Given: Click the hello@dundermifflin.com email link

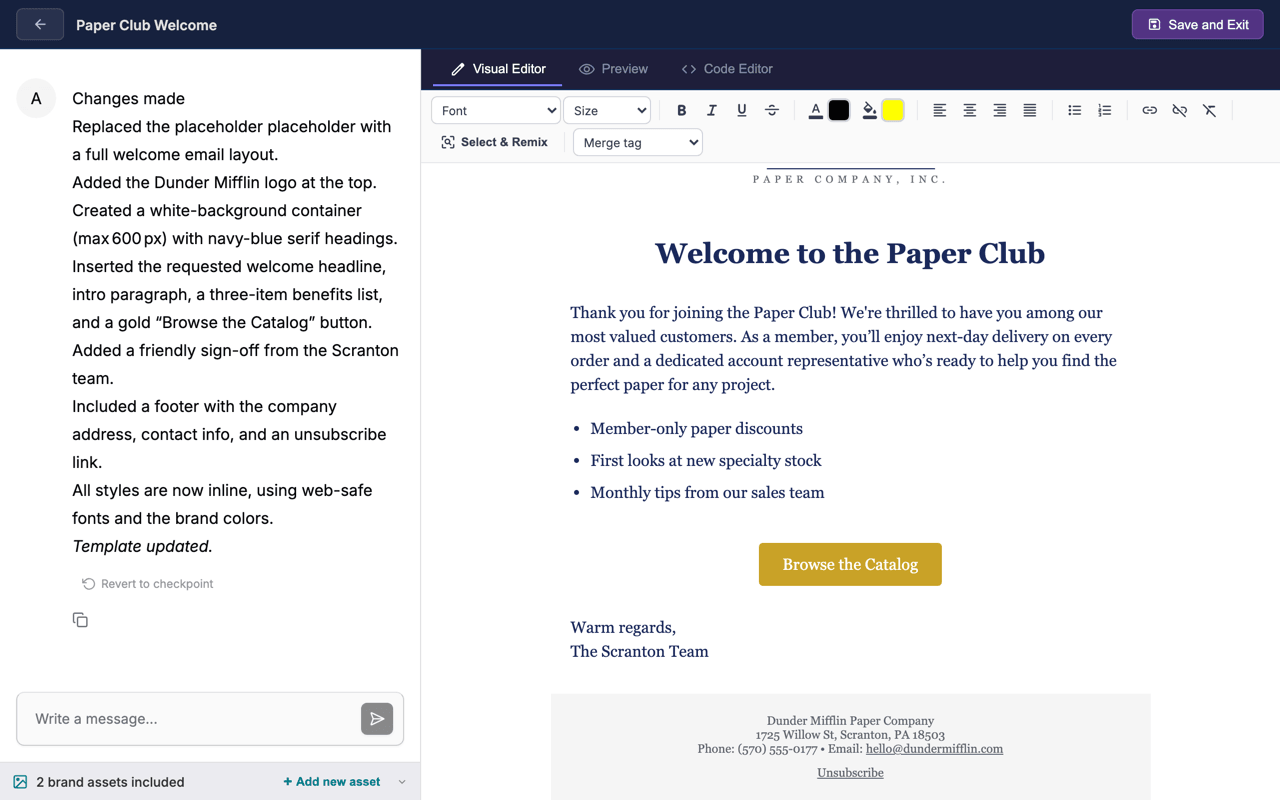Looking at the screenshot, I should point(934,749).
